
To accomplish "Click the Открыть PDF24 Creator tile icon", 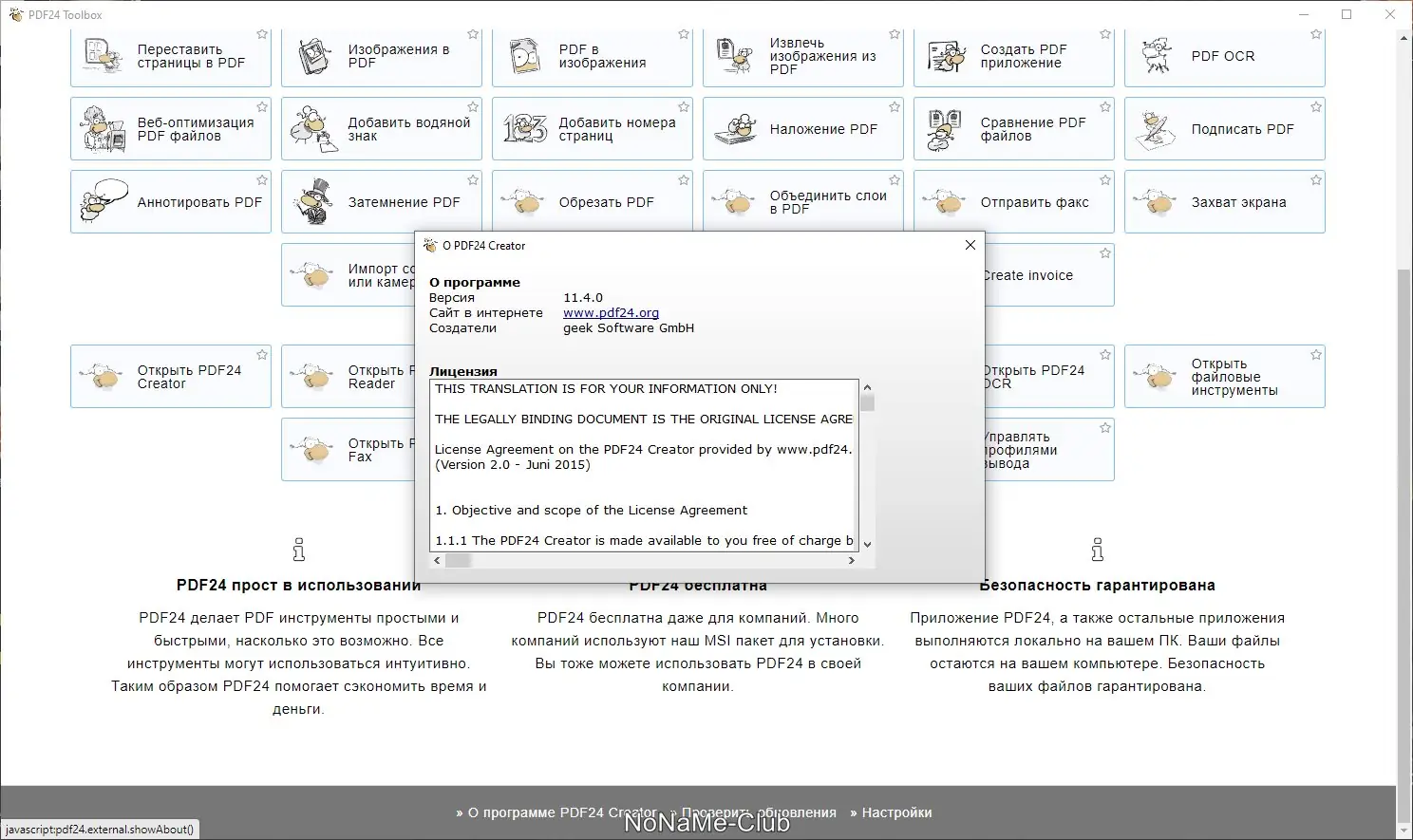I will coord(102,377).
